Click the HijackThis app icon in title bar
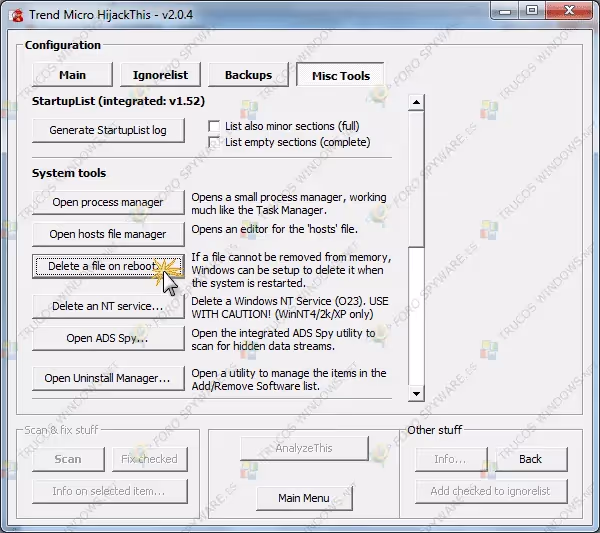 [16, 15]
